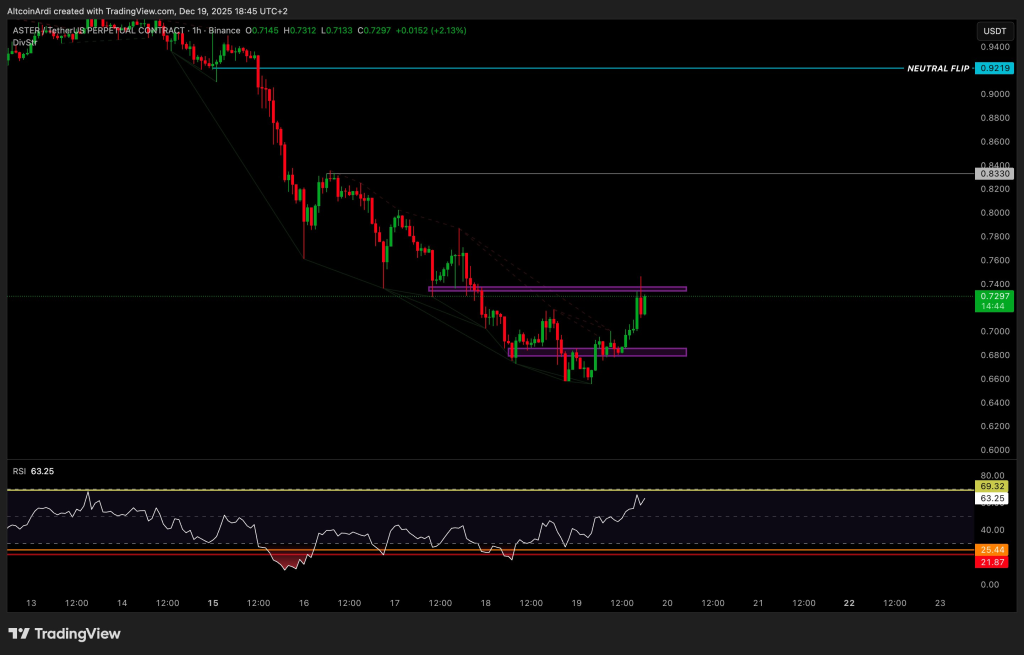
Task: Select the DivStr indicator label
Action: [24, 42]
